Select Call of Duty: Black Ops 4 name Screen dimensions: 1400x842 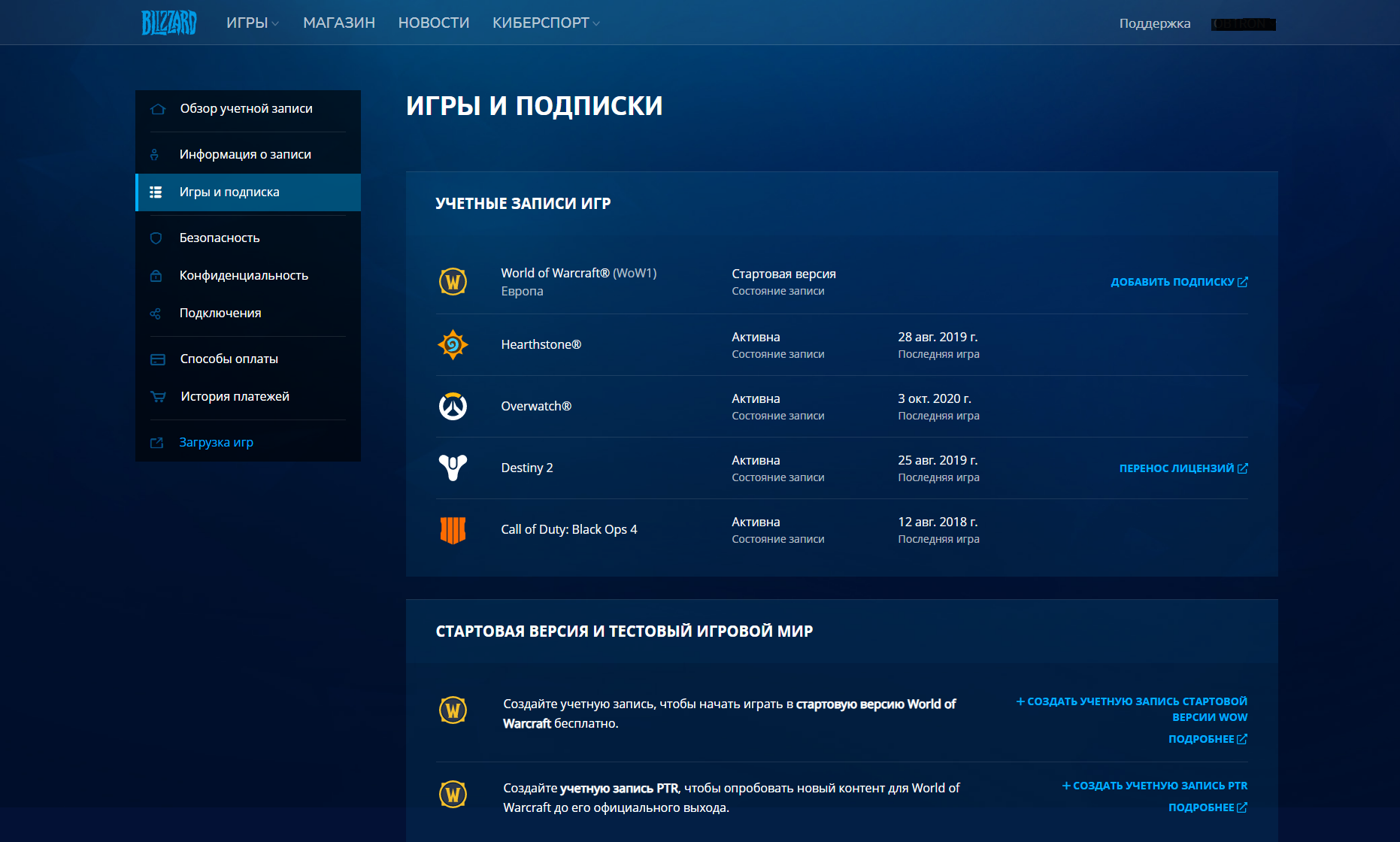(569, 529)
